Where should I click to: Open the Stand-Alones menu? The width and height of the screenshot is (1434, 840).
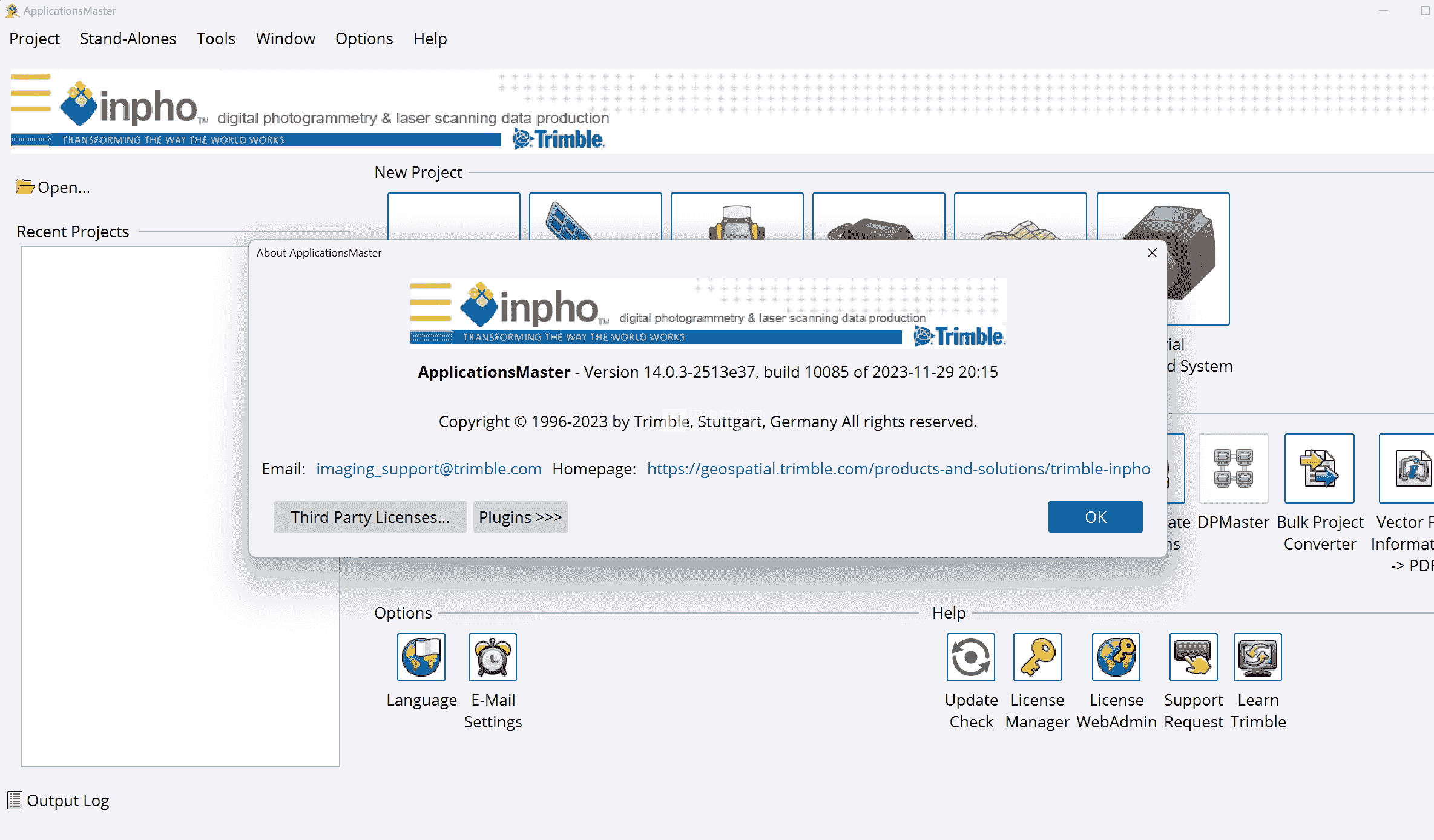128,39
